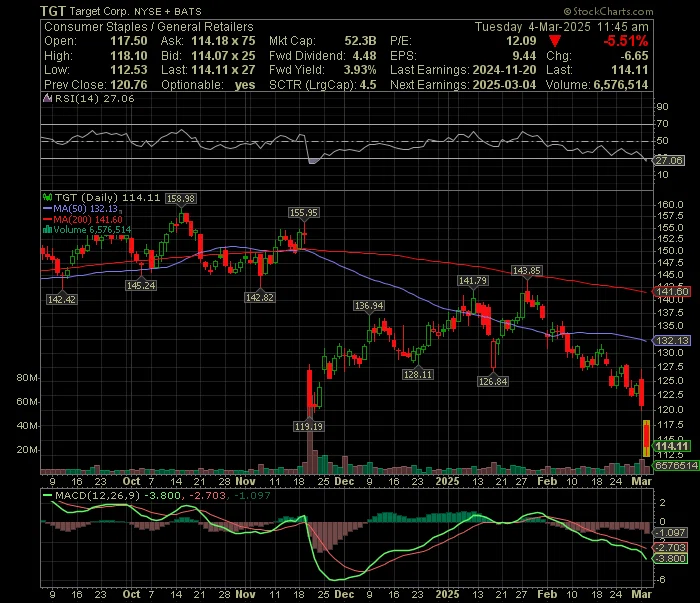This screenshot has height=603, width=700.
Task: Click the MA(200) red legend line
Action: coord(47,220)
